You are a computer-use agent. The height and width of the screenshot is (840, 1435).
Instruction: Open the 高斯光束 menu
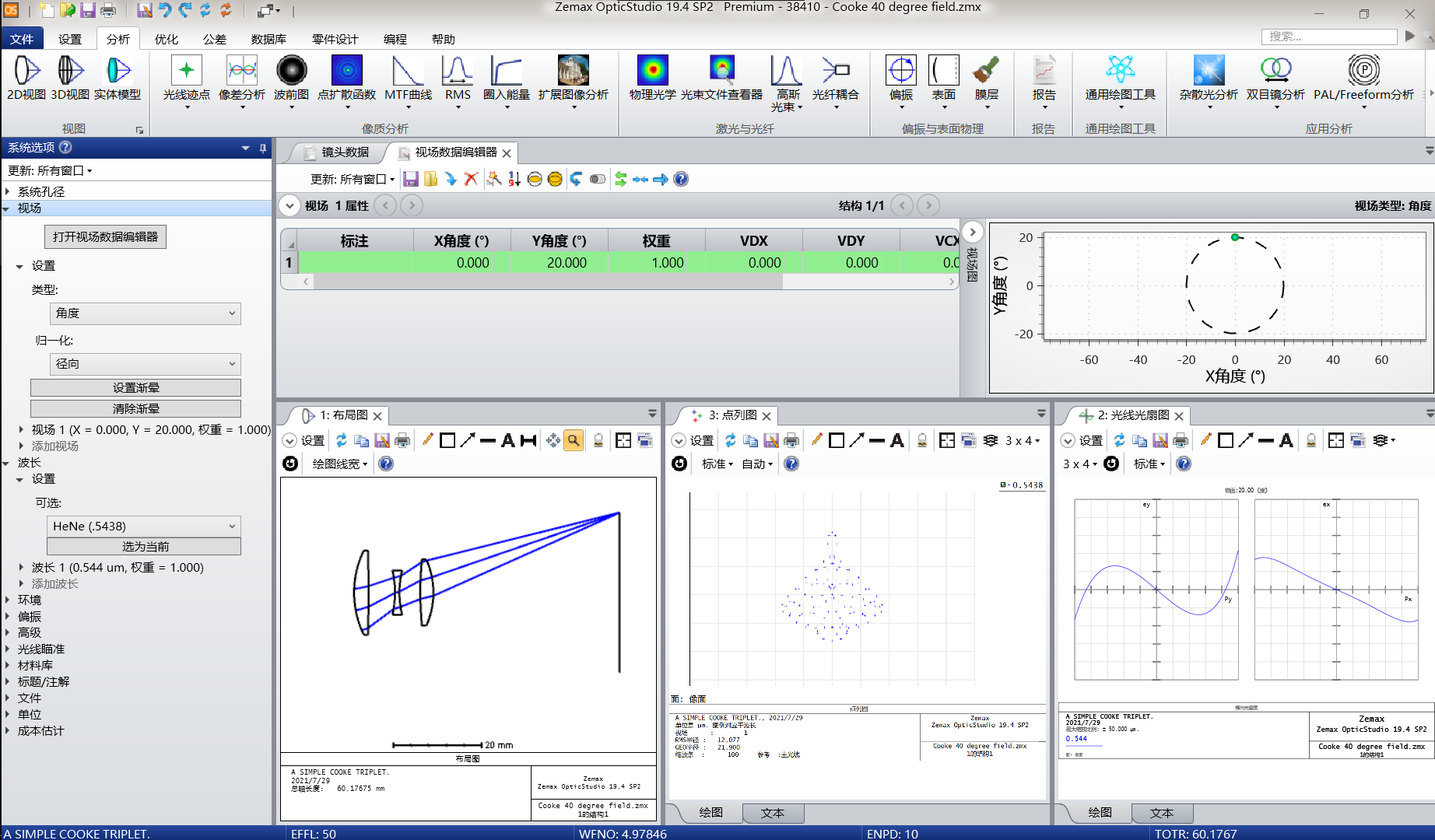point(787,84)
